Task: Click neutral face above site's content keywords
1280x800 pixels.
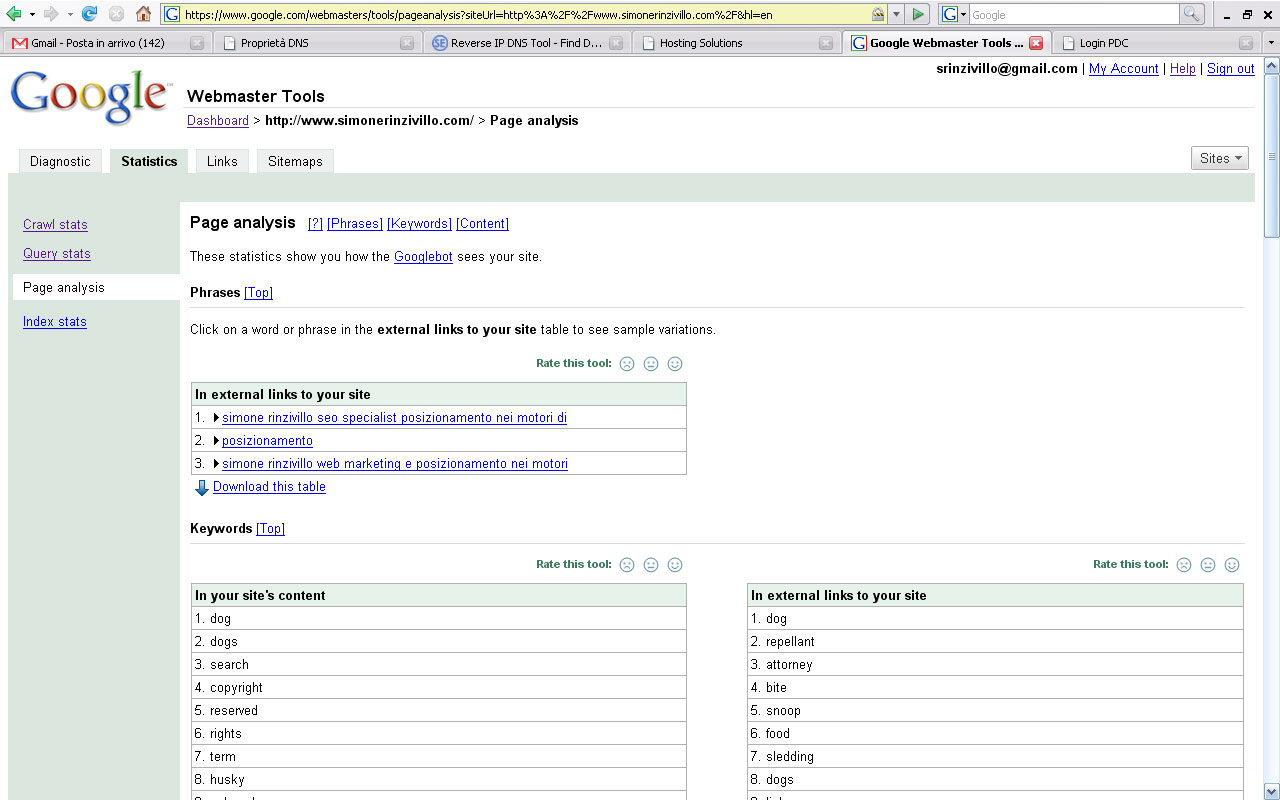Action: pos(651,565)
